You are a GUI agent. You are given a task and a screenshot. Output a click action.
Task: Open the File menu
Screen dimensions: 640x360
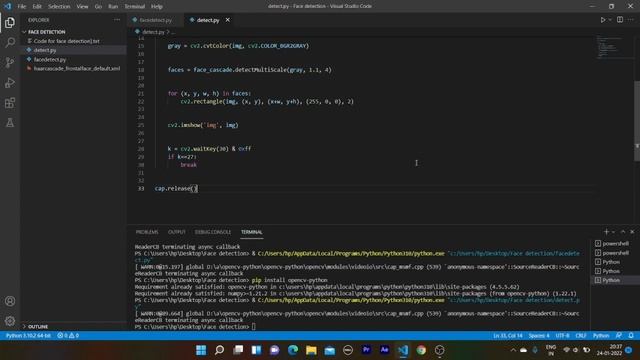coord(22,7)
